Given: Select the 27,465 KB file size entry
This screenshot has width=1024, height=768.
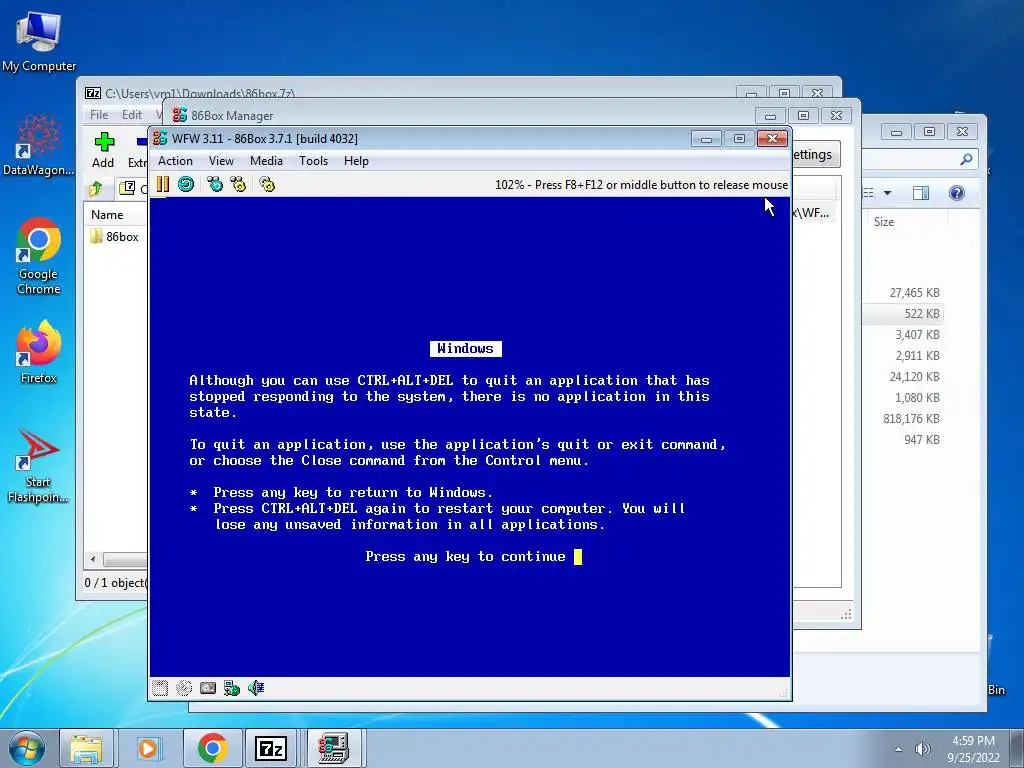Looking at the screenshot, I should point(914,293).
